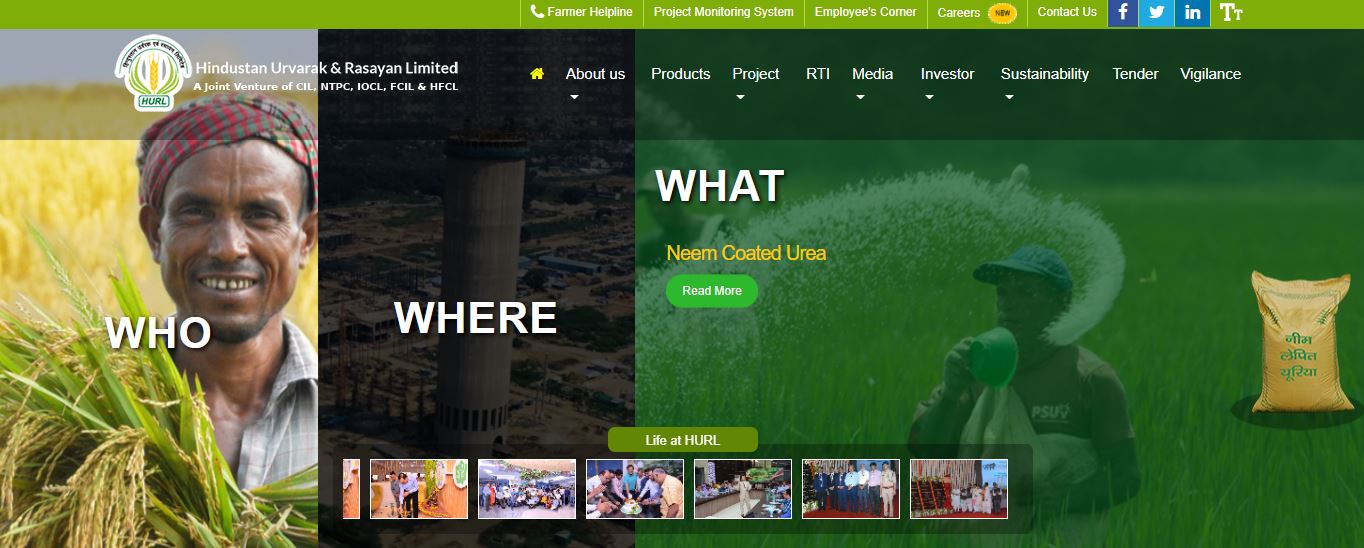The image size is (1364, 548).
Task: Open the Products menu item
Action: pos(680,74)
